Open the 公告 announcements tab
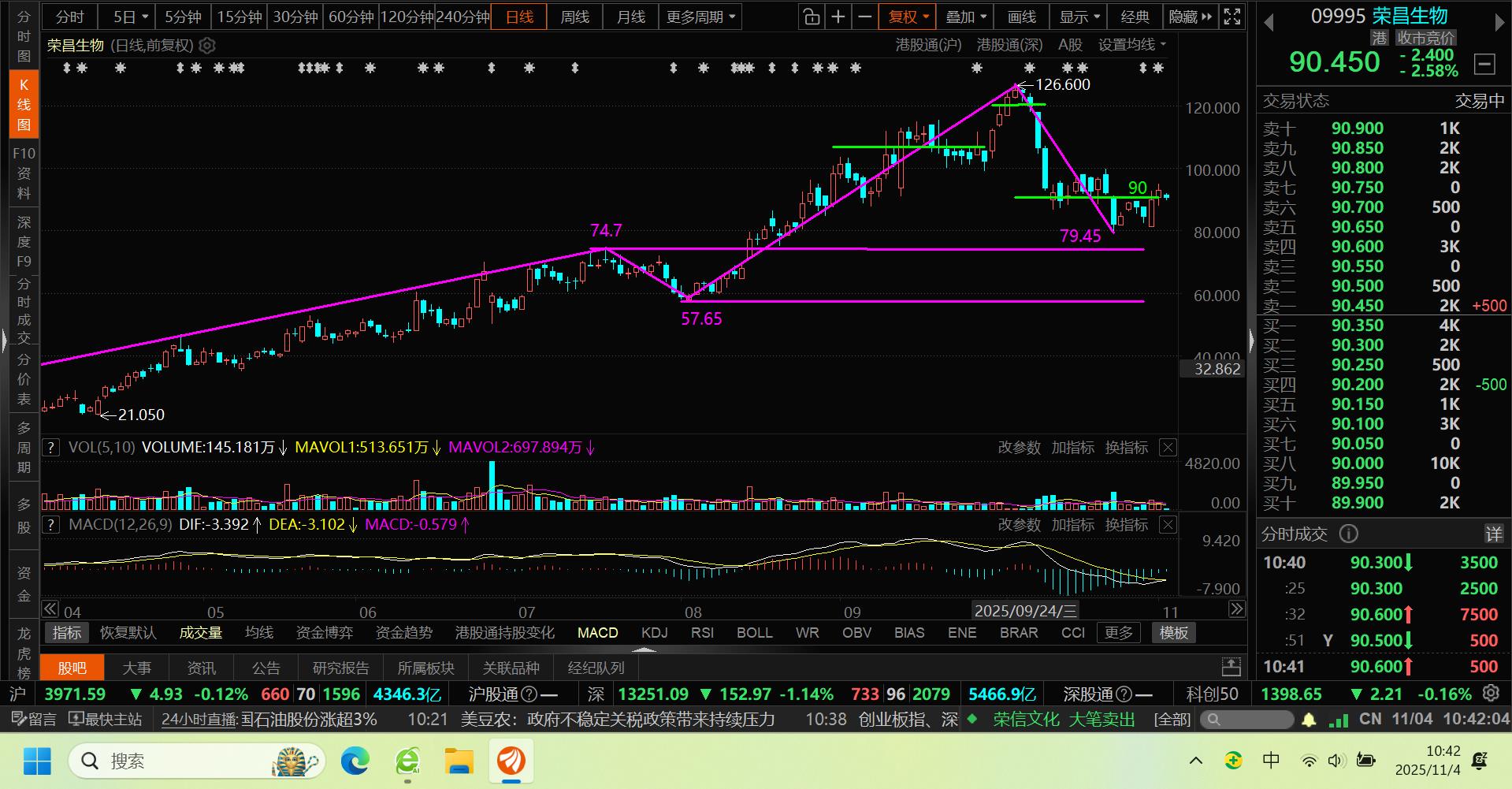Screen dimensions: 1512x789 [x=266, y=668]
